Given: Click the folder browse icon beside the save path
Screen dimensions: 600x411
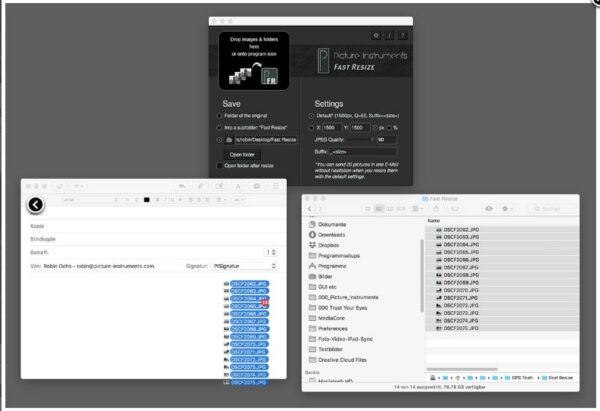Looking at the screenshot, I should coord(229,140).
